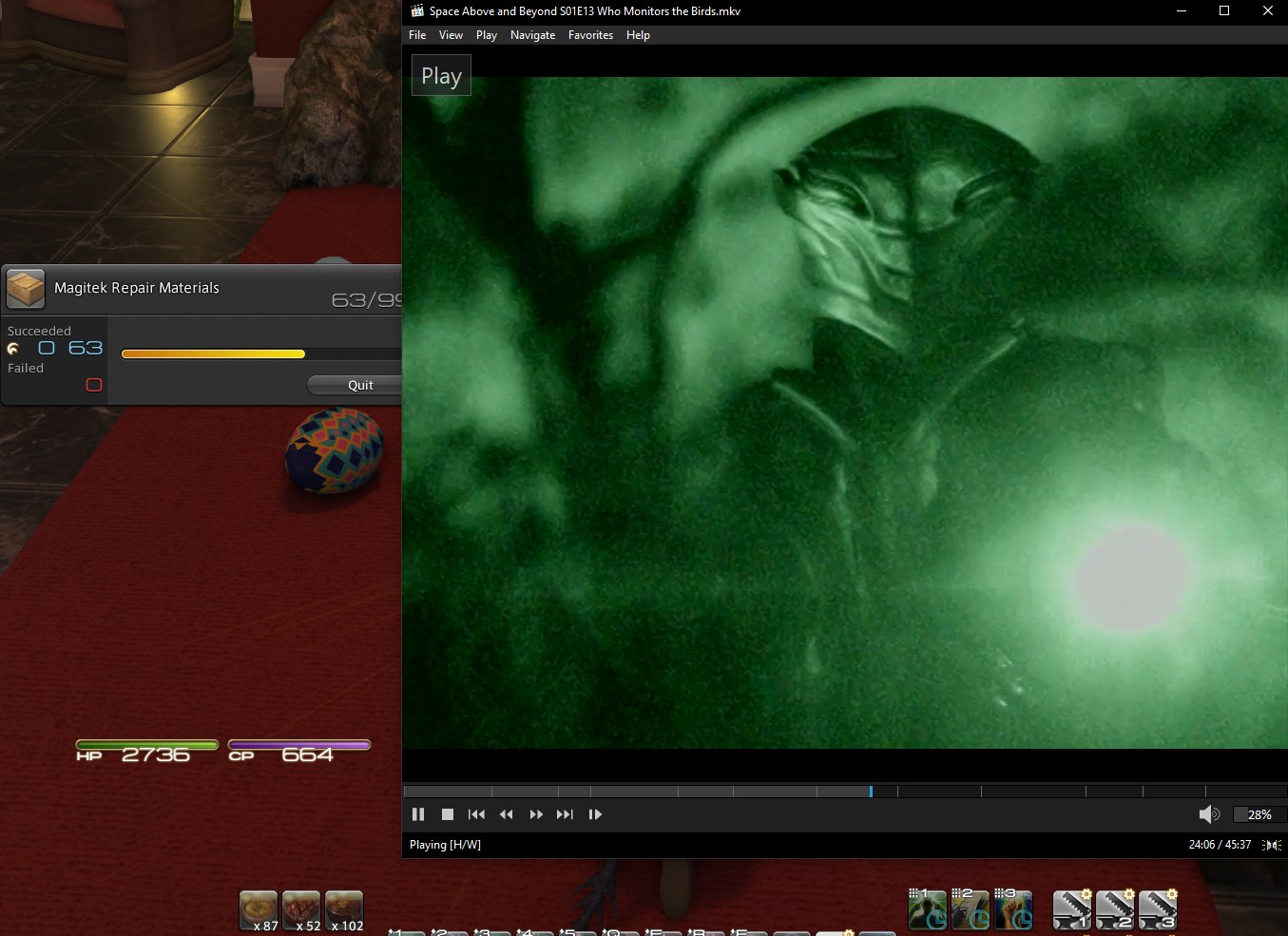Click the seek bar position marker

coord(871,791)
